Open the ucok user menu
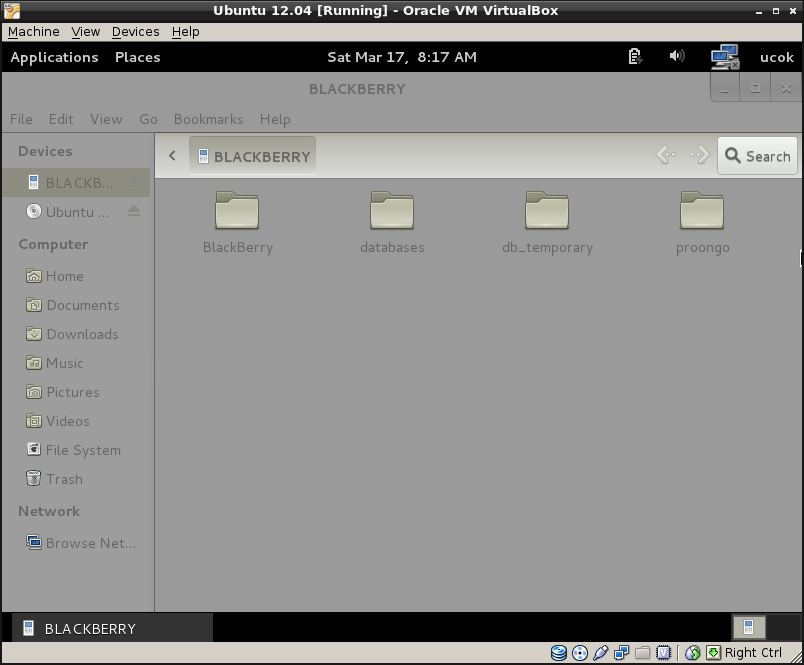Viewport: 804px width, 665px height. pos(776,57)
